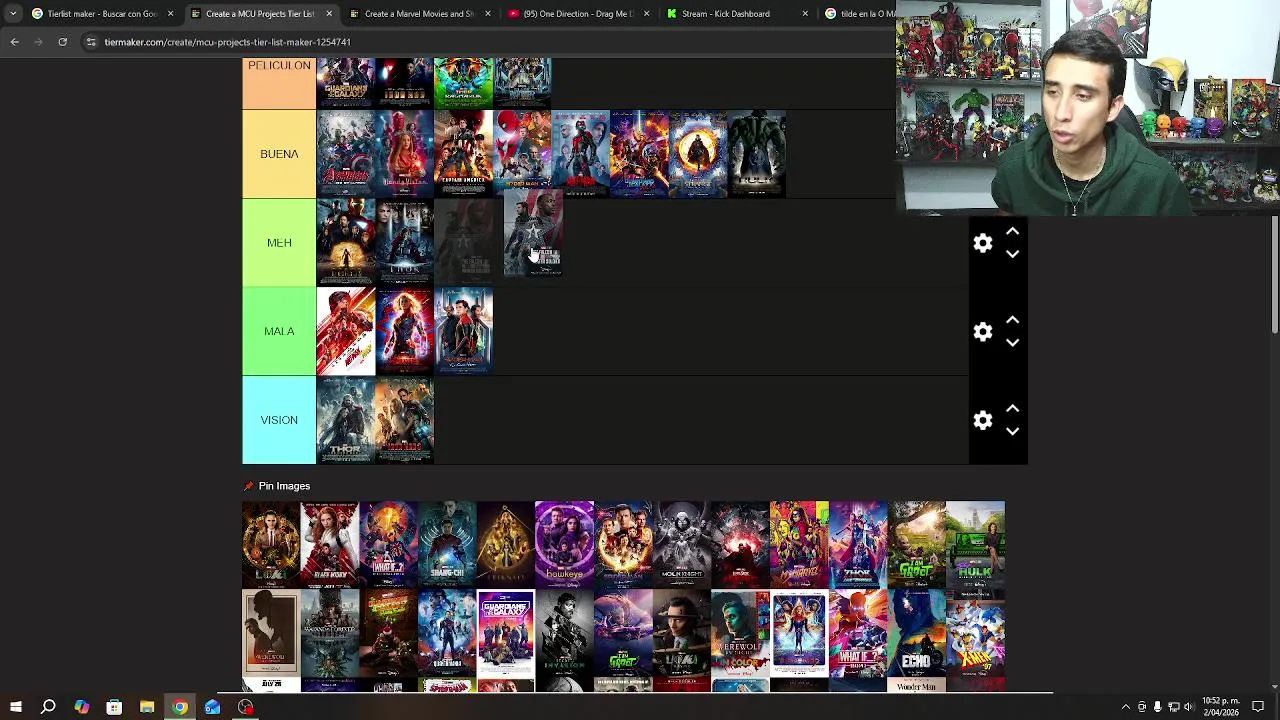Open settings gear for the VISION tier
The height and width of the screenshot is (720, 1280).
(x=983, y=421)
